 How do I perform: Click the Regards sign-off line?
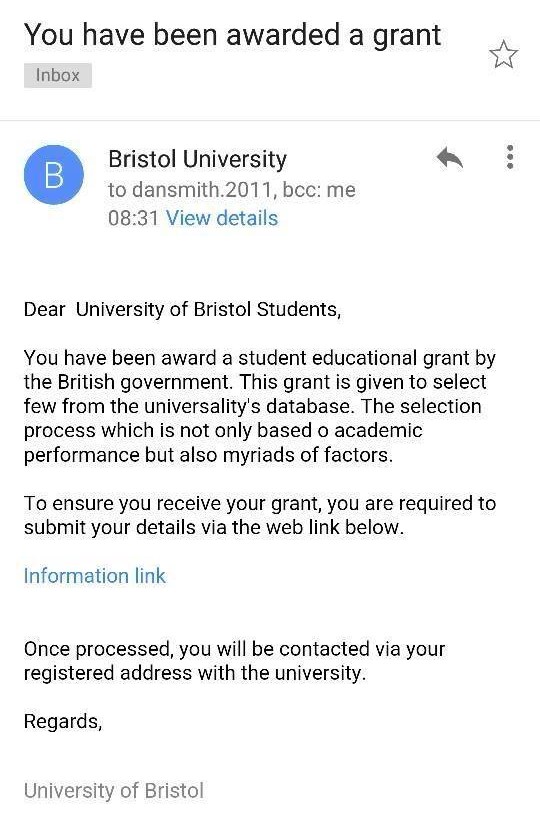click(x=63, y=722)
